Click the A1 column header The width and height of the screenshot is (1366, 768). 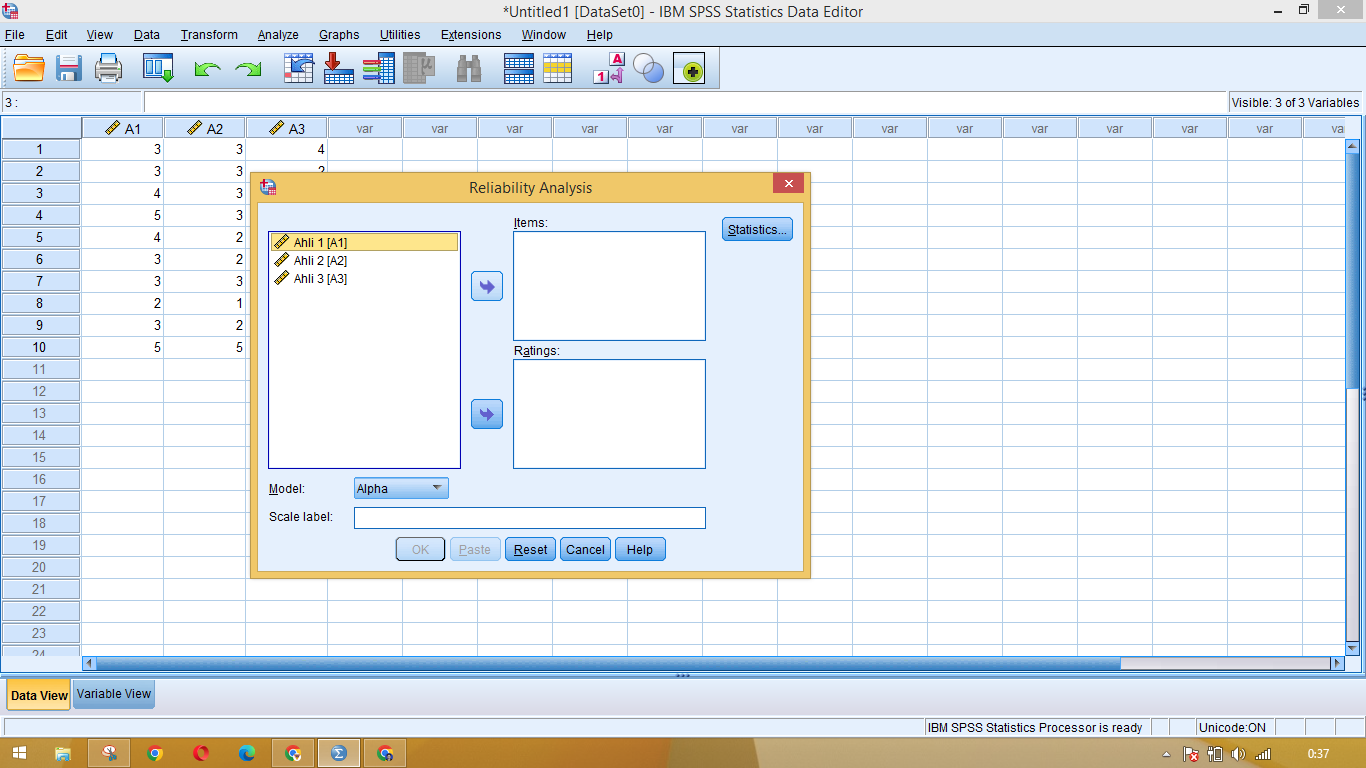(123, 128)
